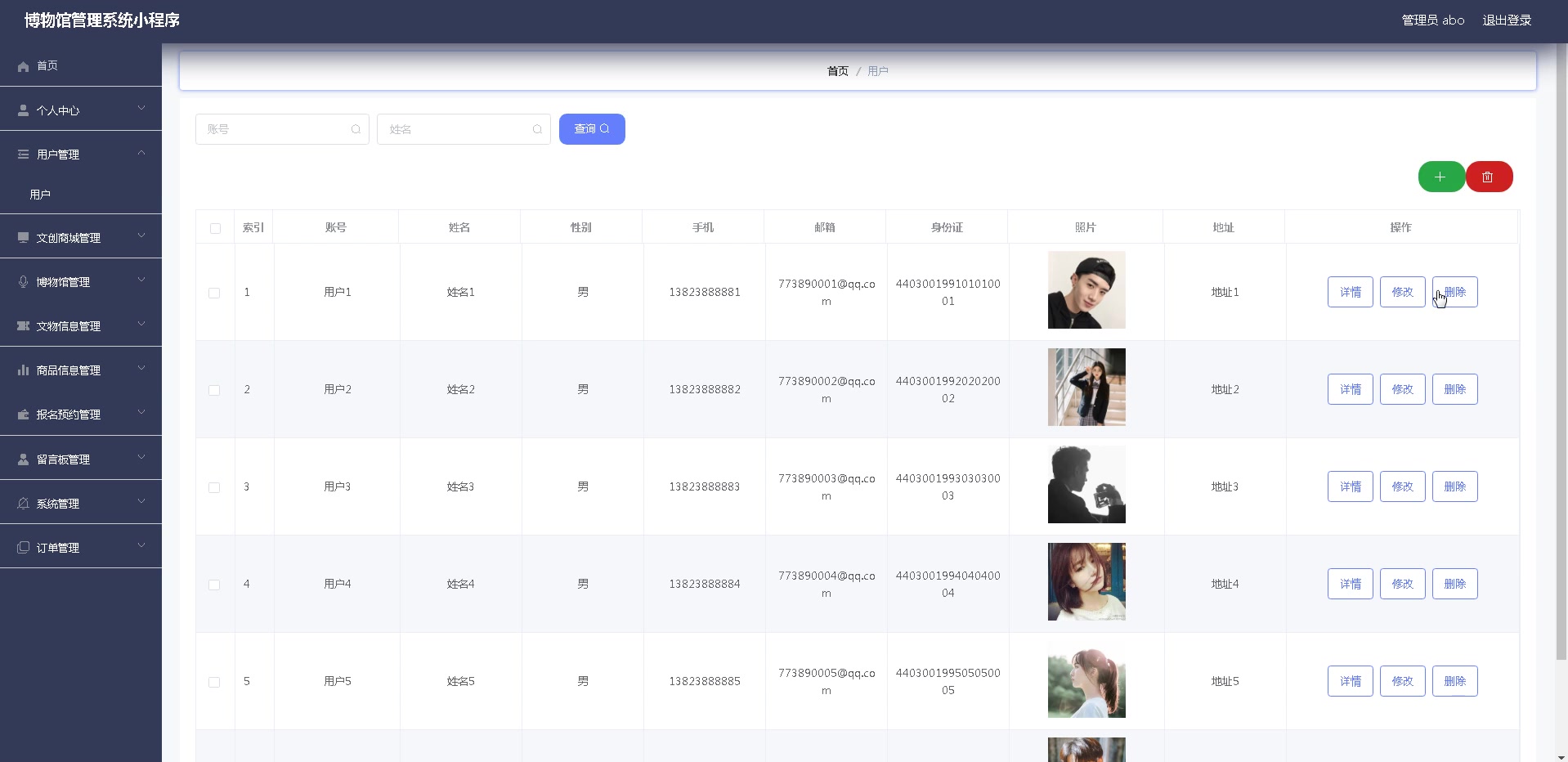The image size is (1568, 762).
Task: Click the scrollbar down arrow
Action: (x=1561, y=756)
